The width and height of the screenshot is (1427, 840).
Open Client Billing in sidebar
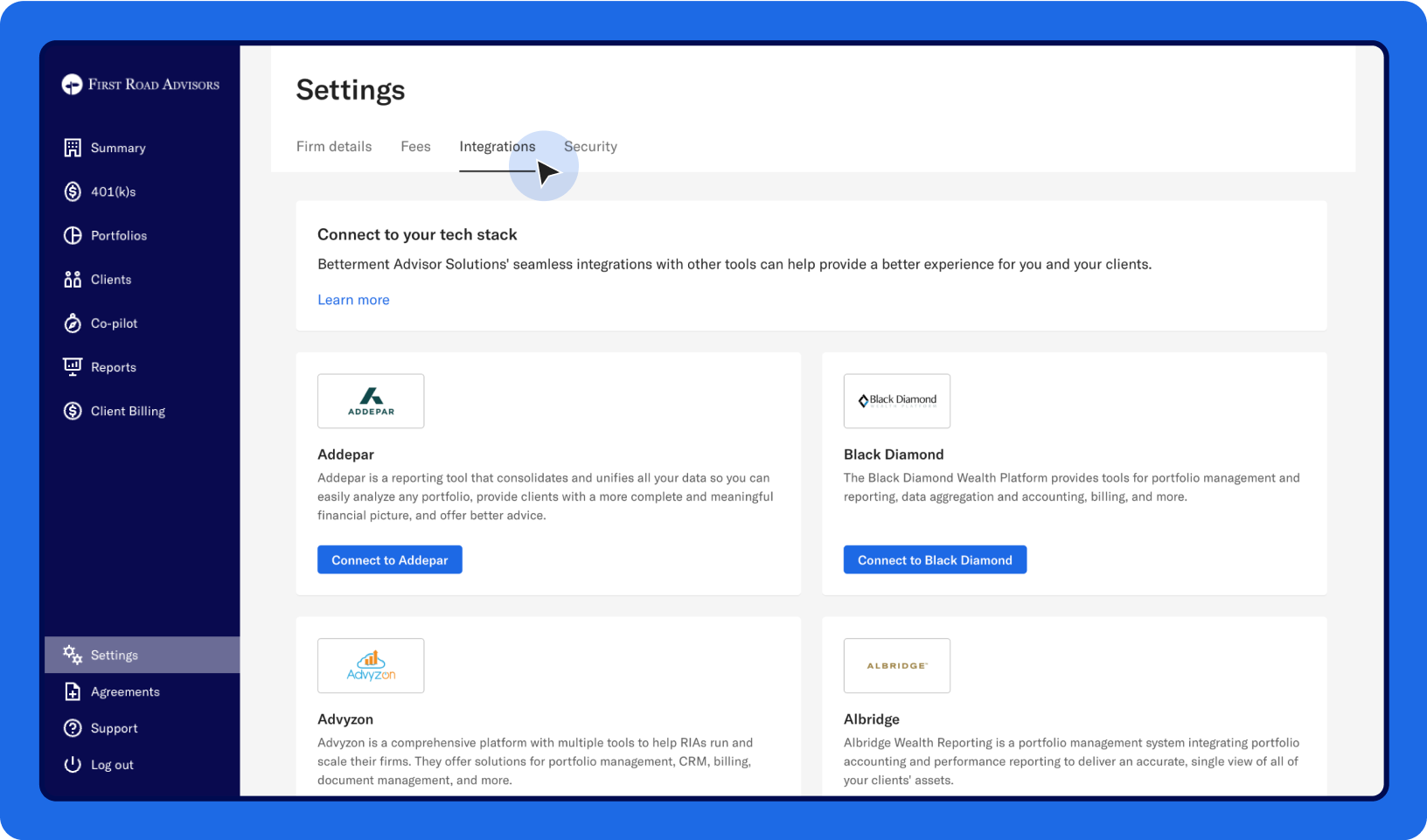(x=128, y=411)
